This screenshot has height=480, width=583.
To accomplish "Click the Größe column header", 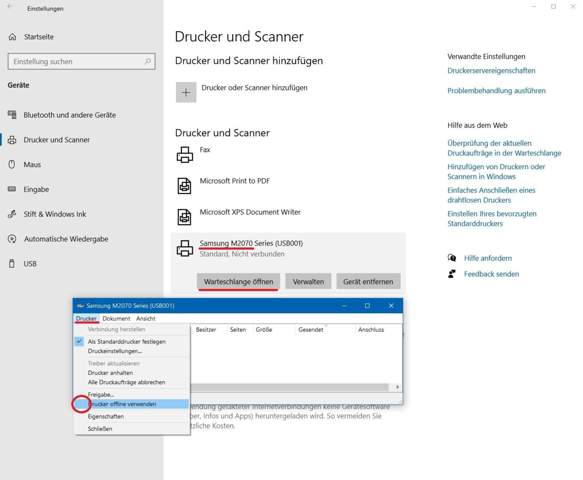I will pos(264,330).
